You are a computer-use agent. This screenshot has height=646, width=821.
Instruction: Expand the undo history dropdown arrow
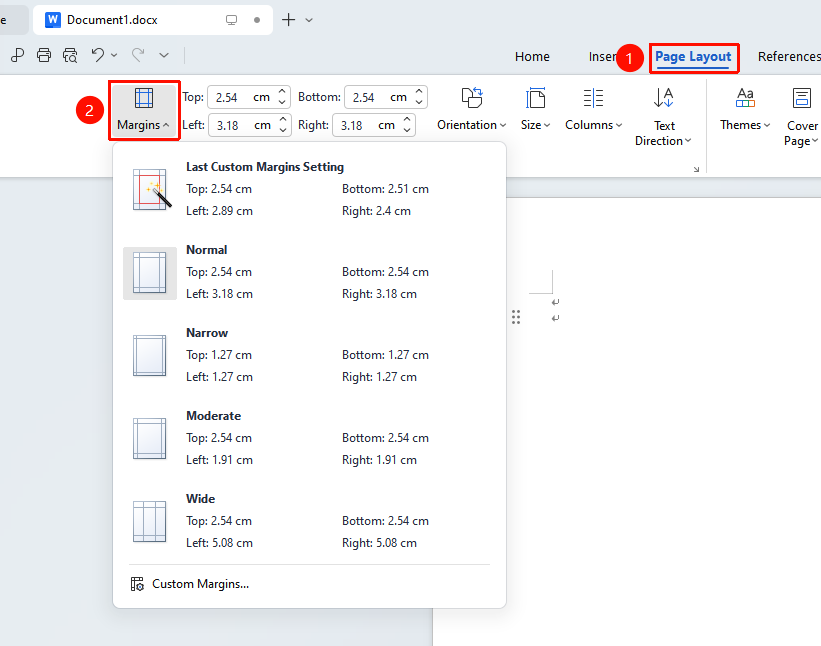pos(114,55)
